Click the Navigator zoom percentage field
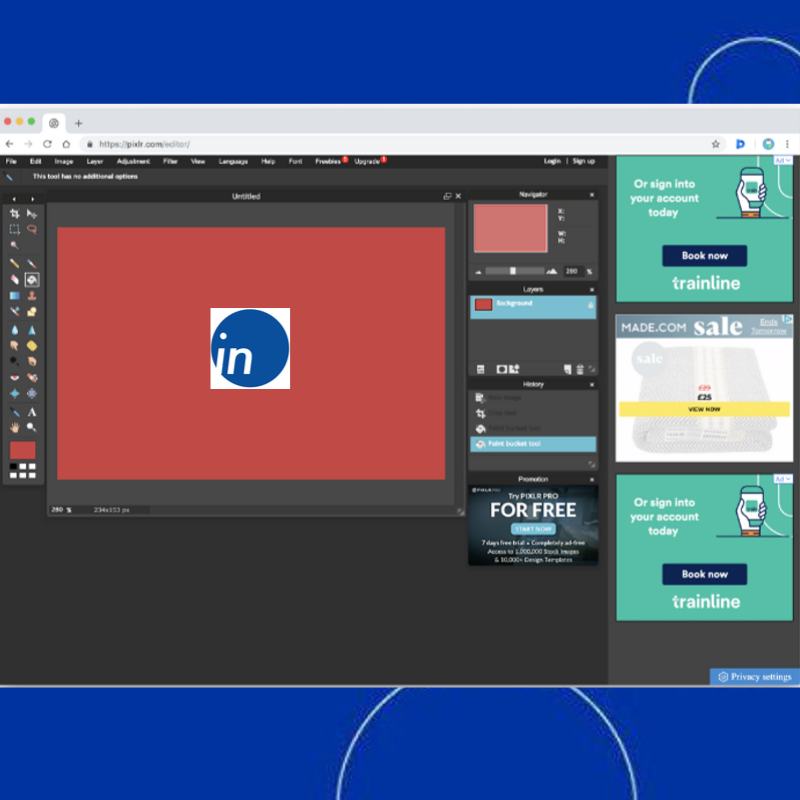The image size is (800, 800). point(573,271)
